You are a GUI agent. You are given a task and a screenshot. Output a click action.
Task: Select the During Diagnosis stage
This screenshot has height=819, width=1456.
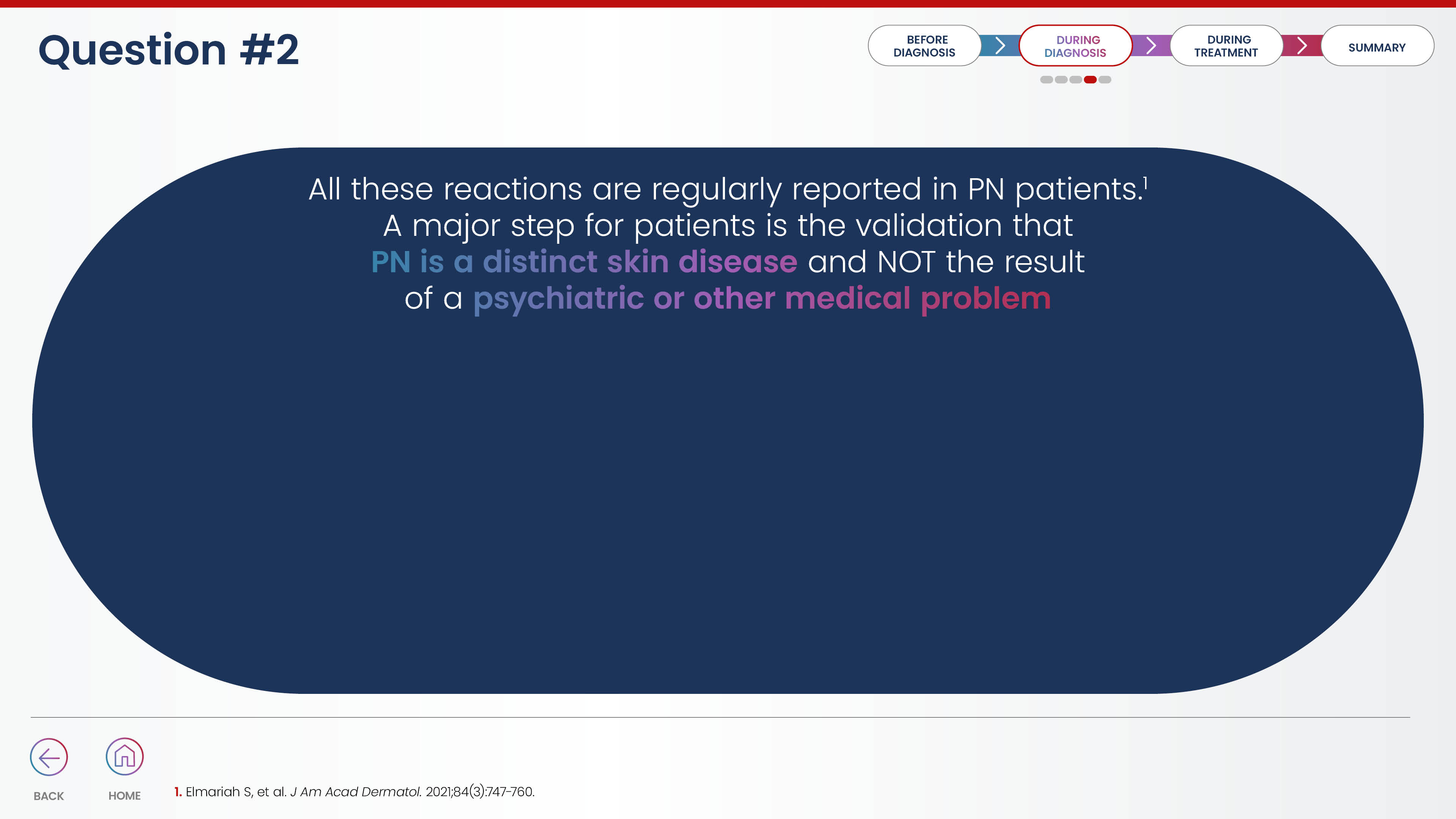[x=1075, y=46]
